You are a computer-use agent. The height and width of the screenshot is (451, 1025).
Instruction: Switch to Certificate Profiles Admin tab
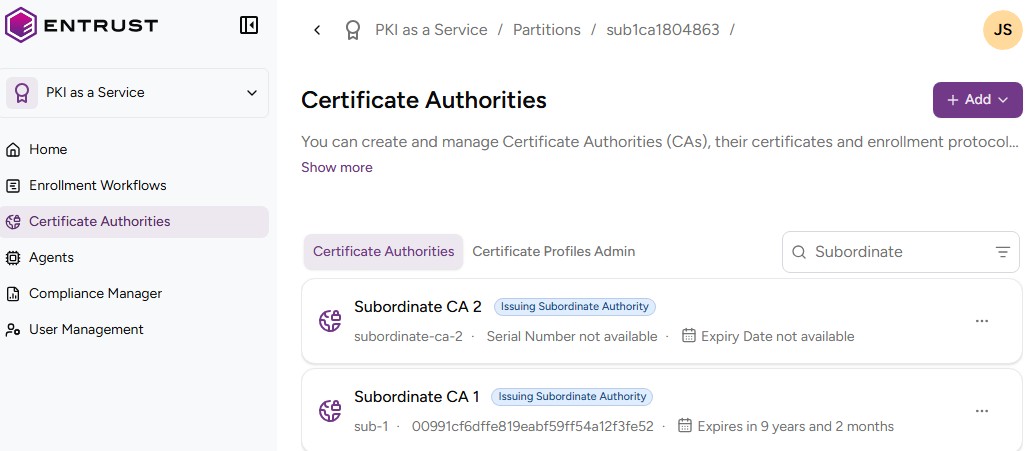553,252
